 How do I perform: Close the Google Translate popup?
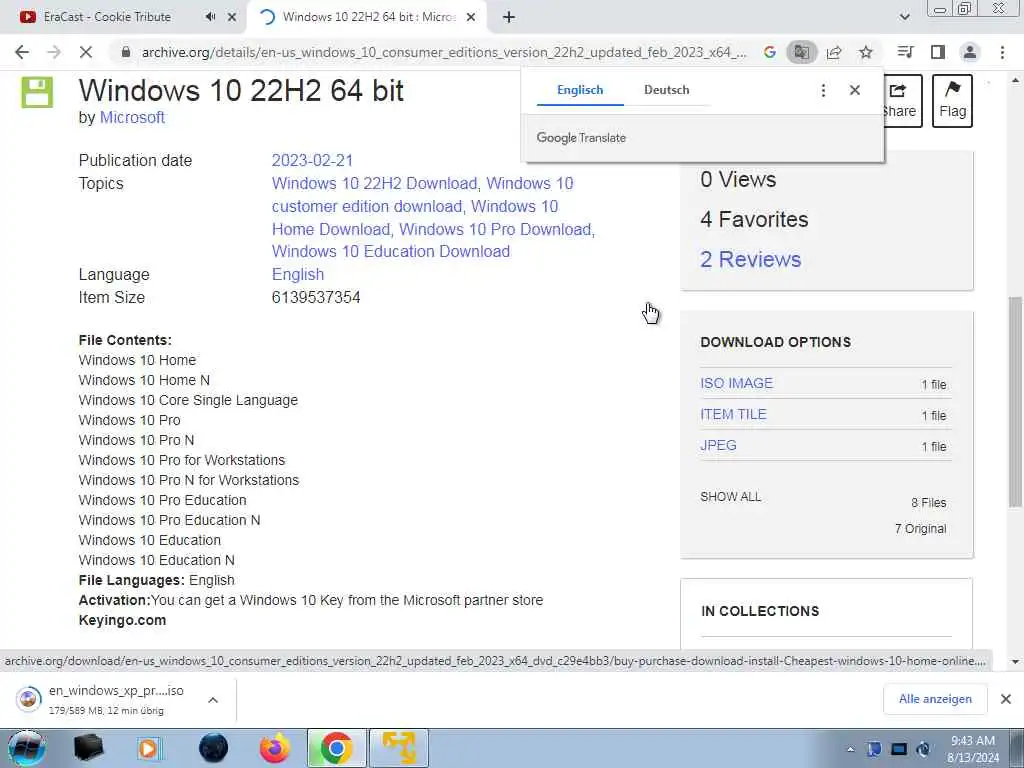(855, 90)
